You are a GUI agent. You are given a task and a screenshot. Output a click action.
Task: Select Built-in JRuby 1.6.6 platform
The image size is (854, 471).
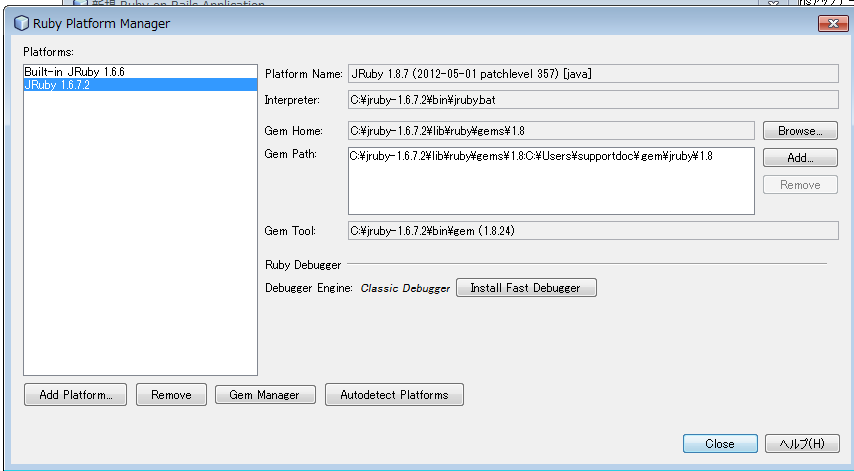[x=140, y=72]
